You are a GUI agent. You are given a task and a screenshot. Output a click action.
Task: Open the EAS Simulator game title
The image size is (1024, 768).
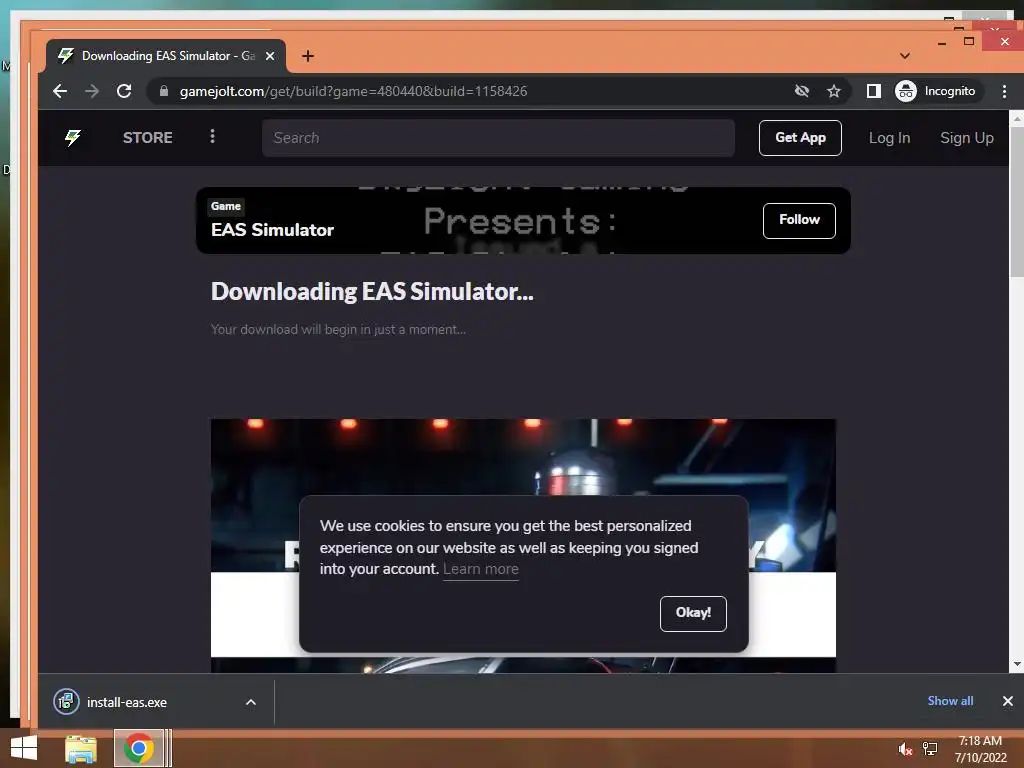[x=272, y=230]
